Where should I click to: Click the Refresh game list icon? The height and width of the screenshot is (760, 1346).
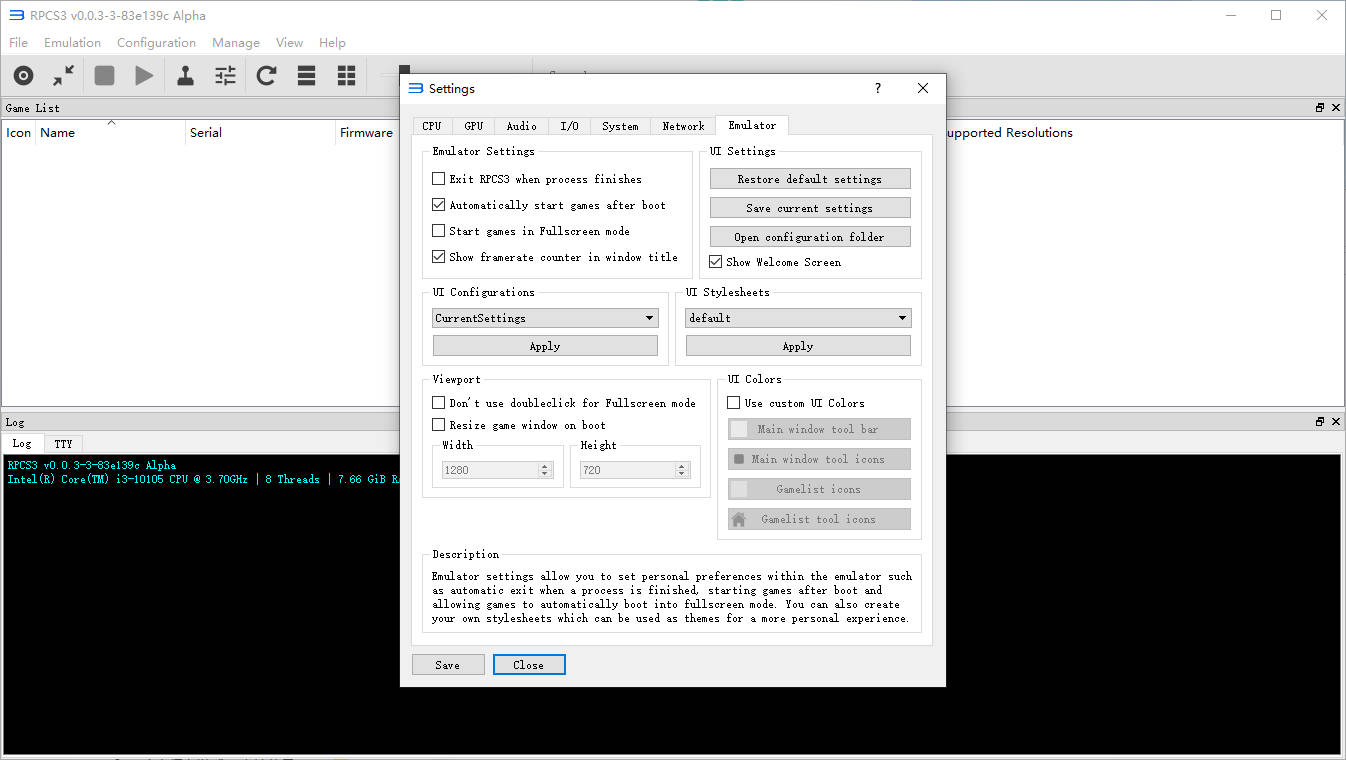point(266,76)
